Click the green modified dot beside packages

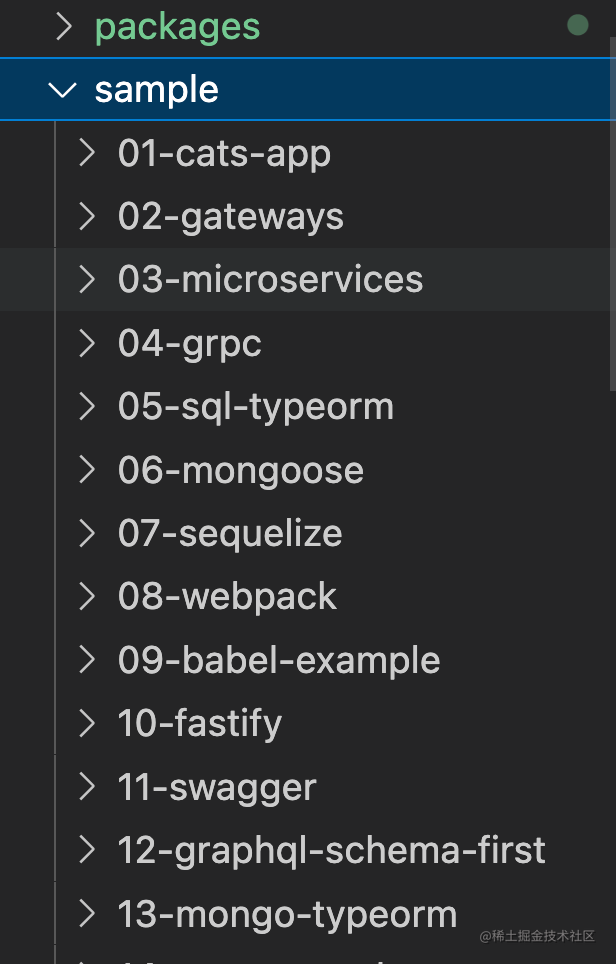coord(577,25)
